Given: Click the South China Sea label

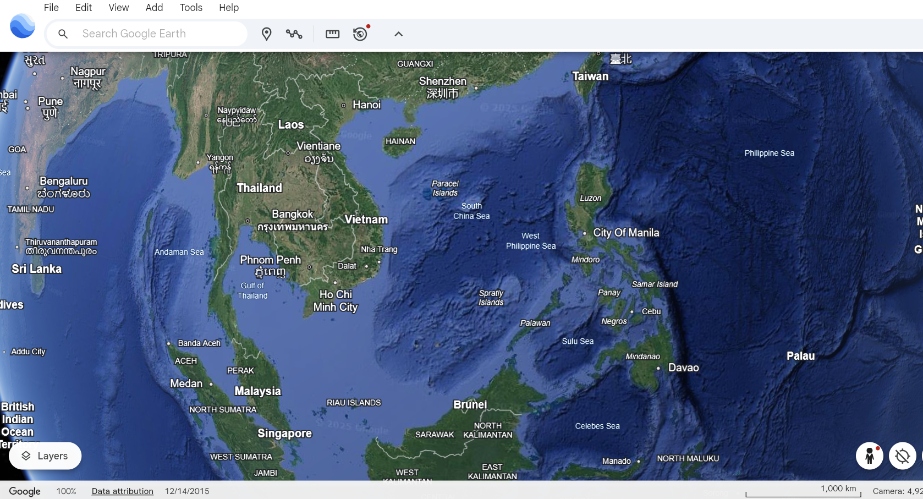Looking at the screenshot, I should tap(472, 211).
